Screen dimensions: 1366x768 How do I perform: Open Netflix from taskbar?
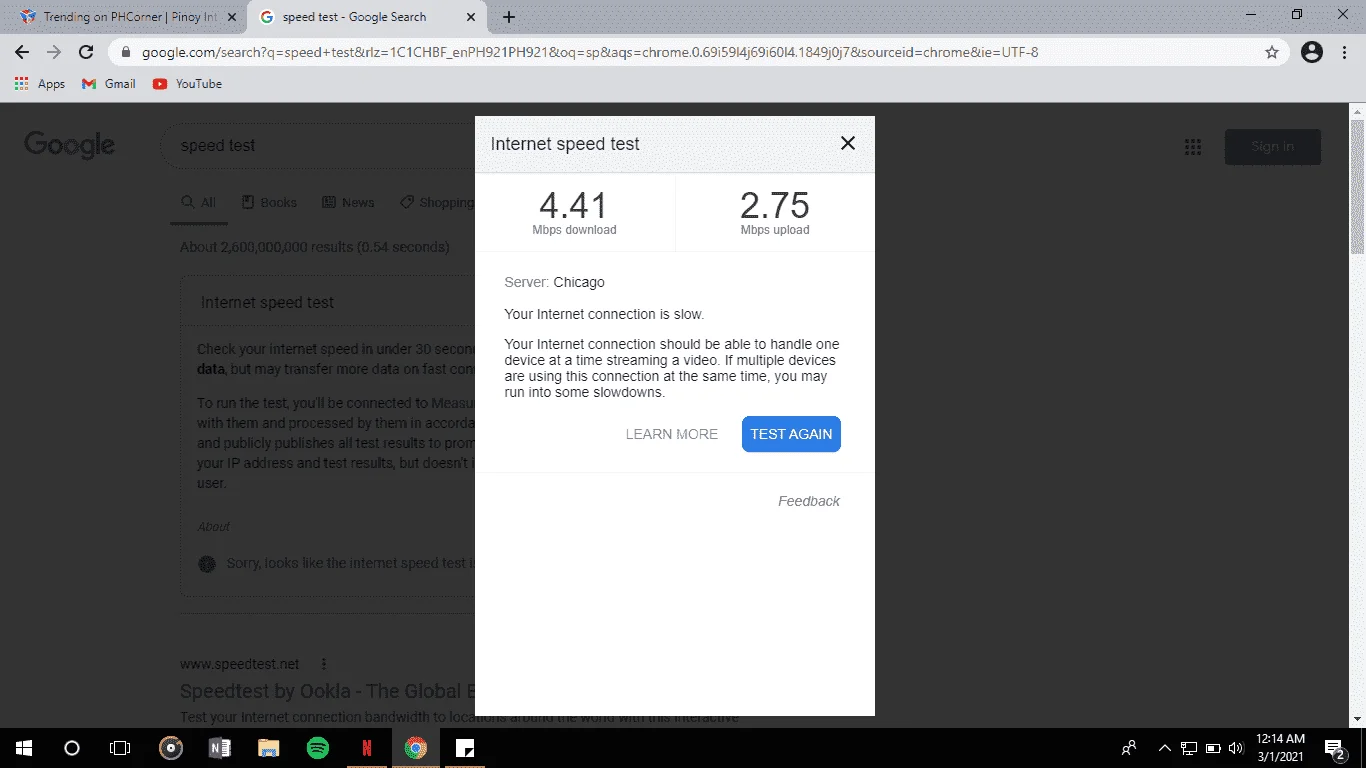pyautogui.click(x=366, y=748)
